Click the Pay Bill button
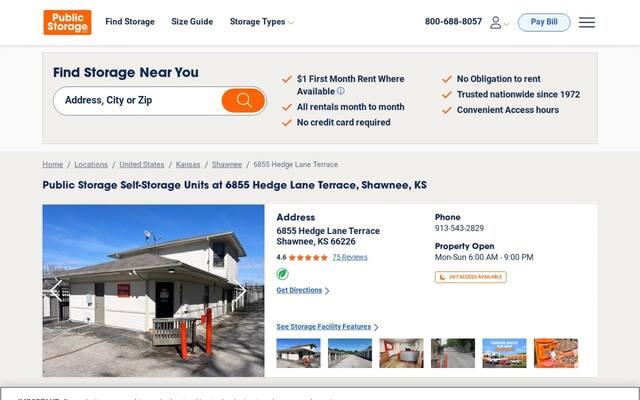Viewport: 640px width, 400px height. pos(544,22)
